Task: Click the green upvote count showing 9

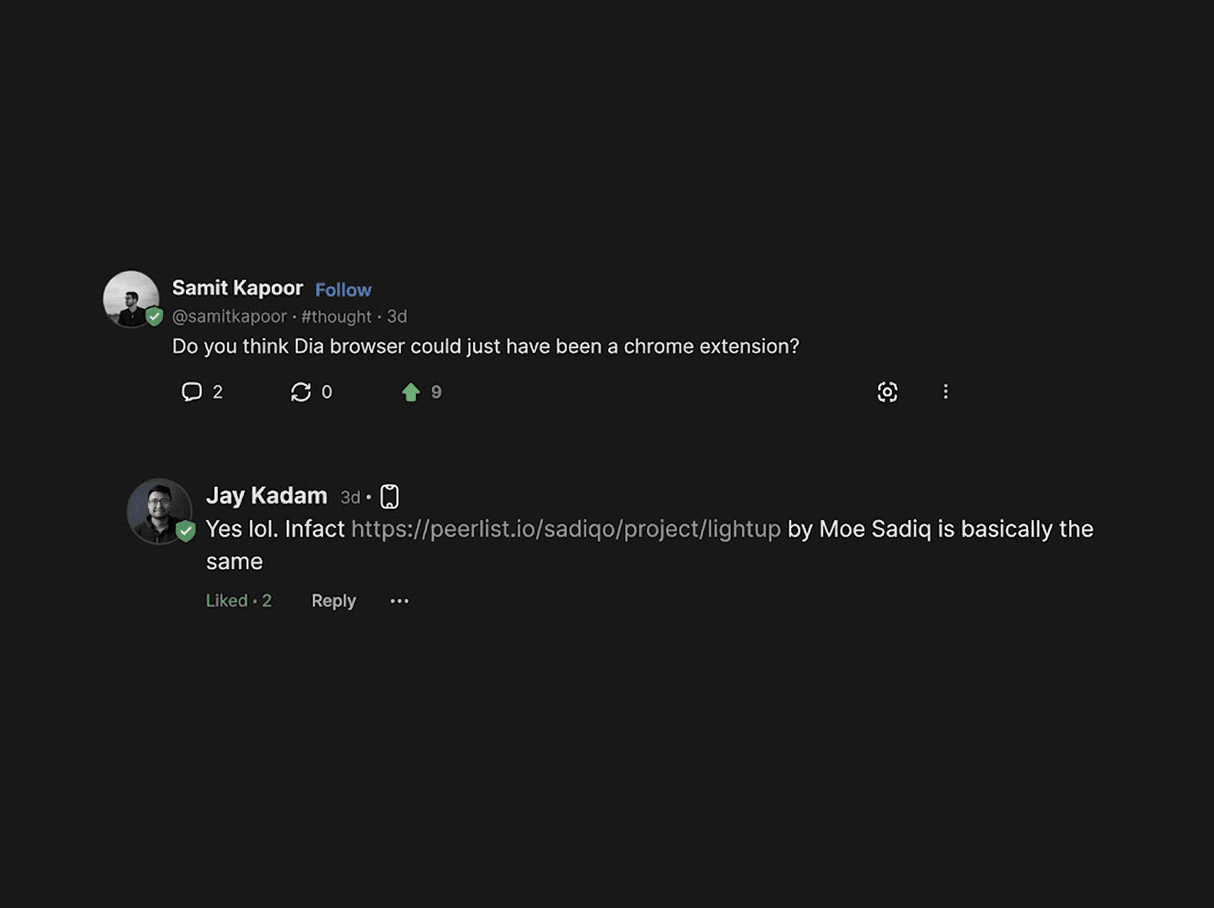Action: tap(434, 391)
